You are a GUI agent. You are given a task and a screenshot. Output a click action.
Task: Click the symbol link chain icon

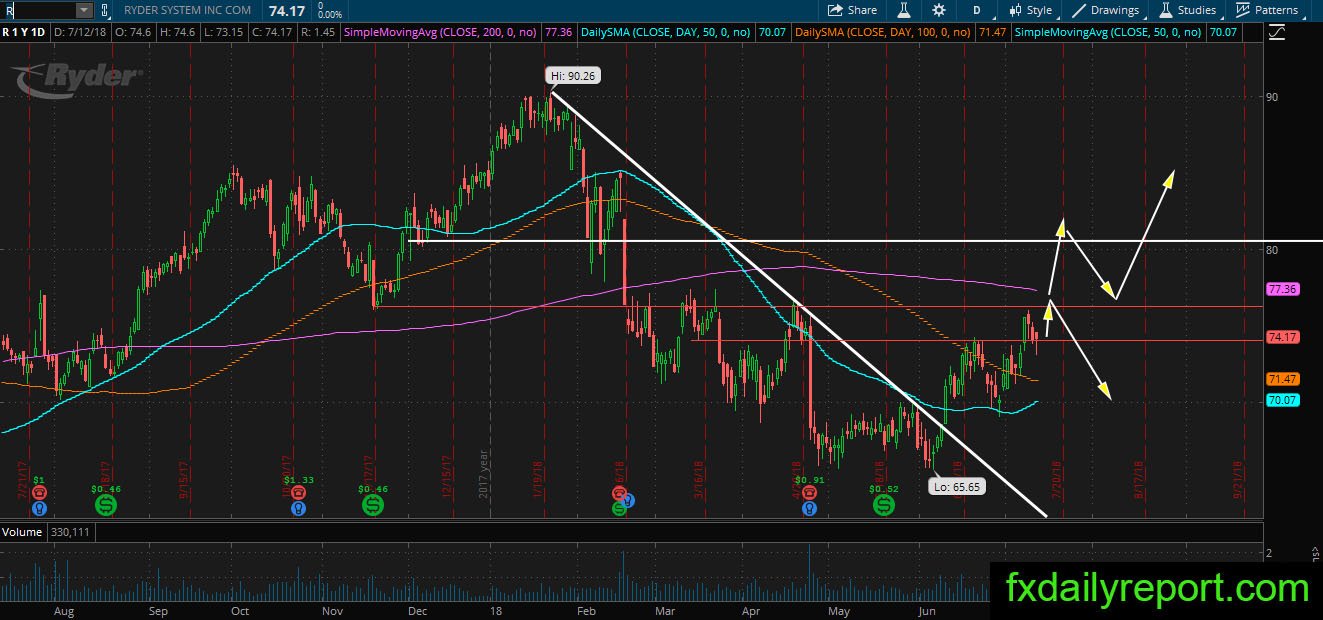tap(105, 10)
